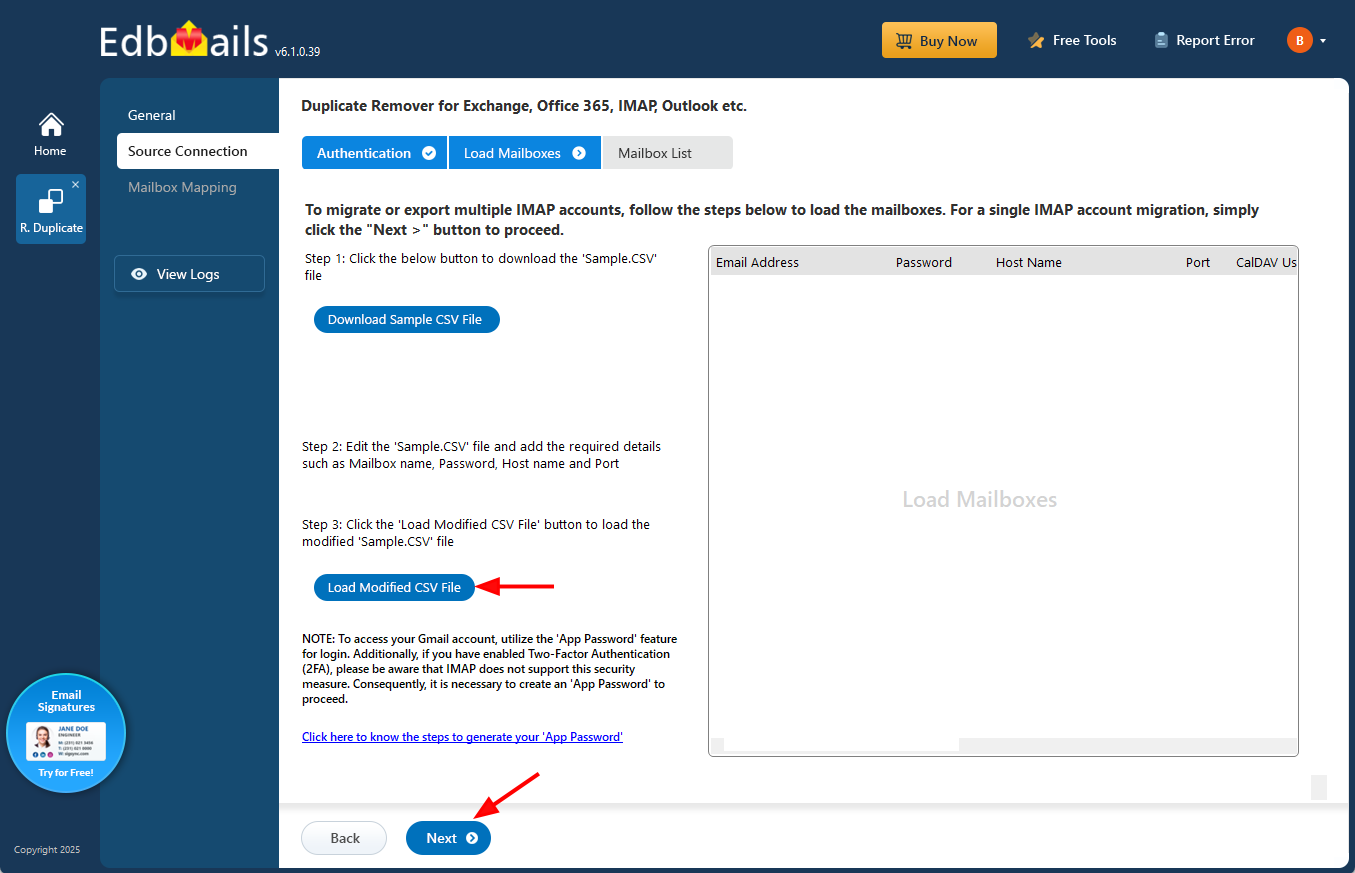The image size is (1355, 873).
Task: Click the checkmark on the Authentication step
Action: point(430,152)
